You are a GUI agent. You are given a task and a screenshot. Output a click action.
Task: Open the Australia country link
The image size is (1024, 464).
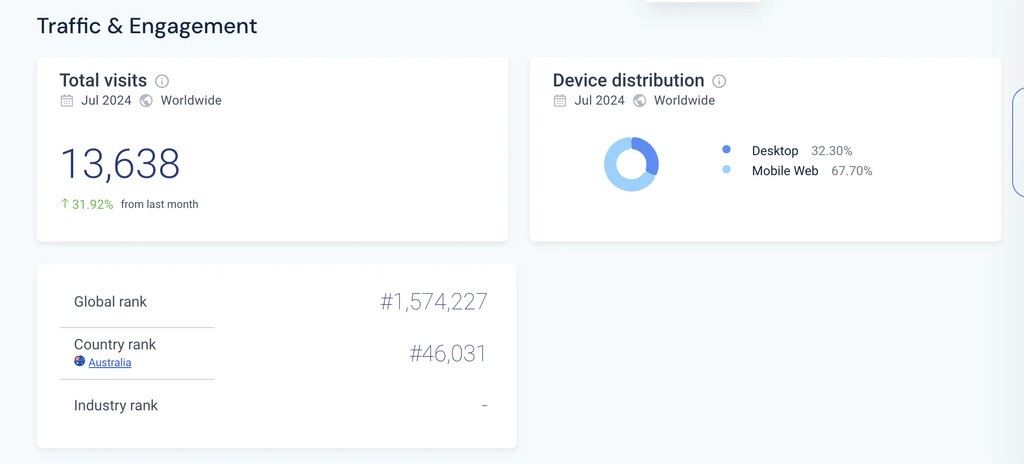click(110, 363)
